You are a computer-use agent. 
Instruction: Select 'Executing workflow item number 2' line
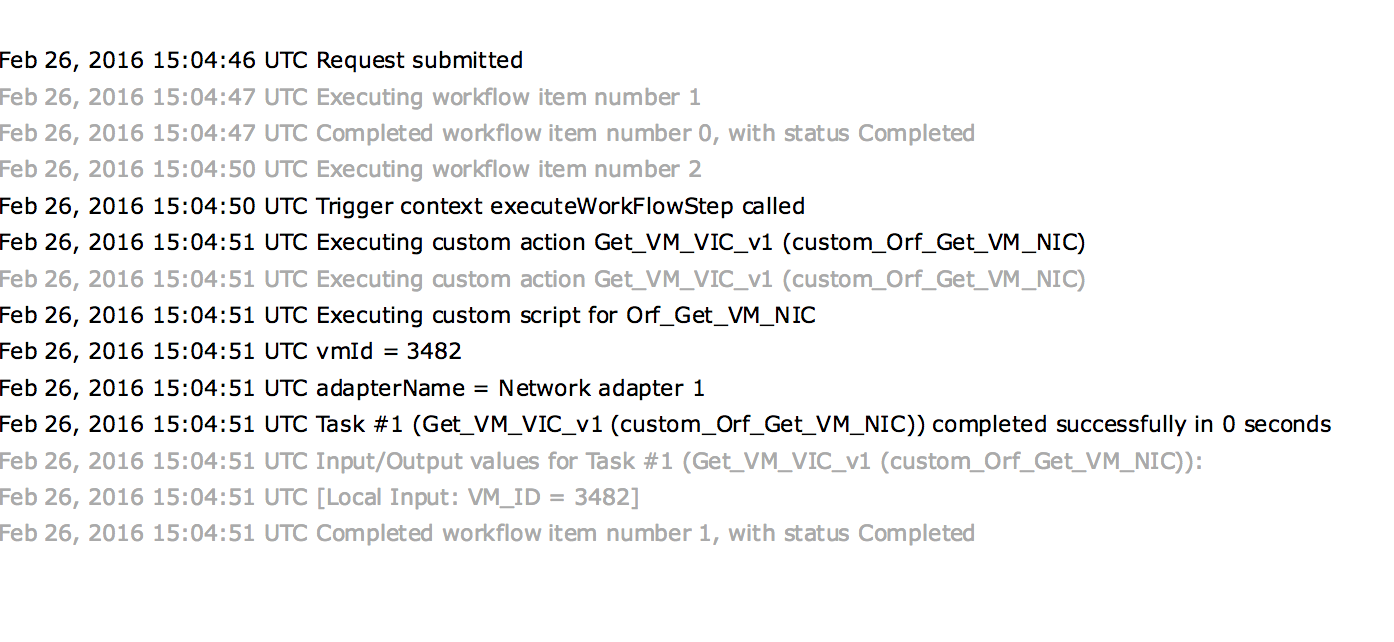click(x=350, y=169)
